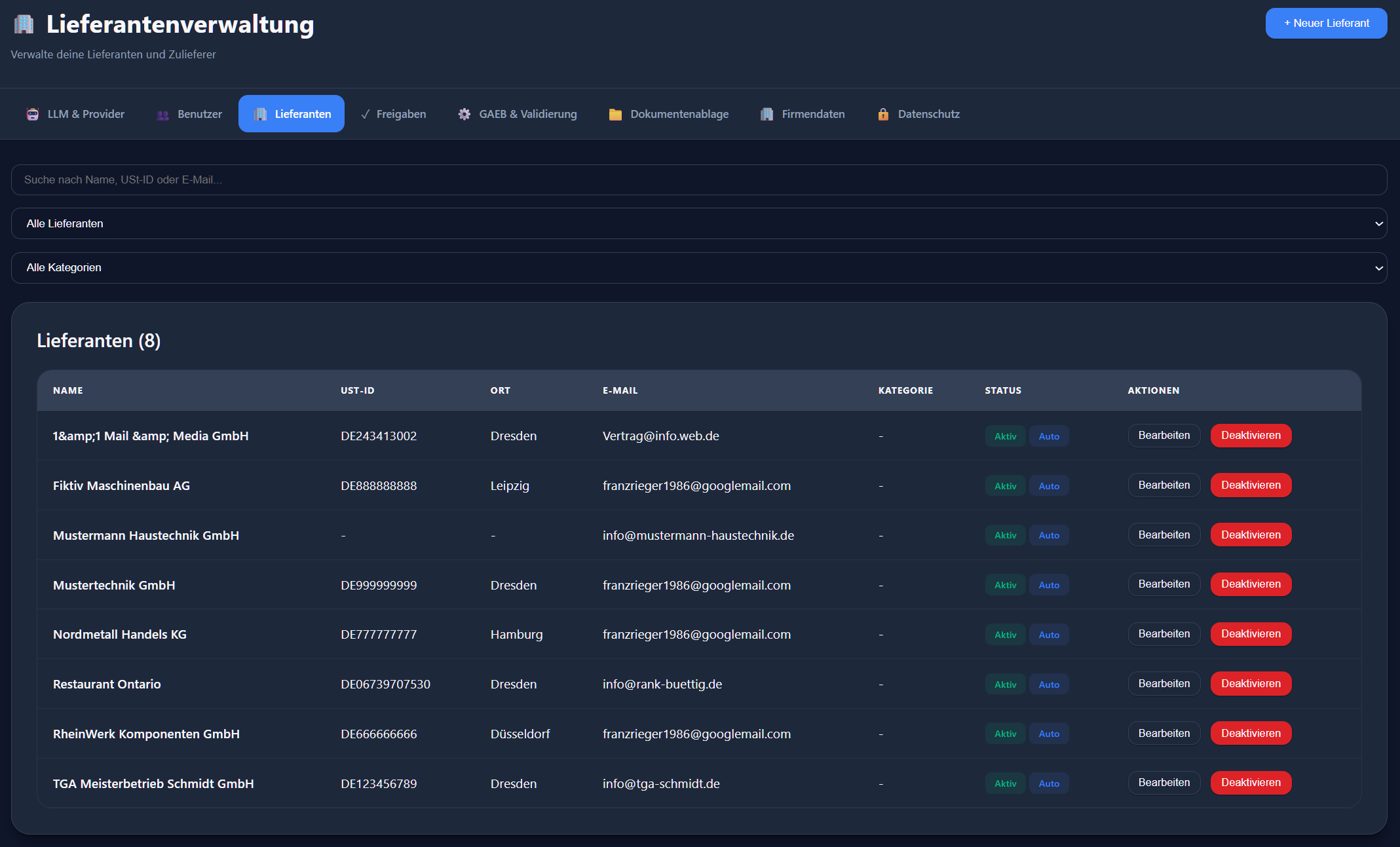This screenshot has height=847, width=1400.
Task: Switch to the Lieferanten tab
Action: coord(292,114)
